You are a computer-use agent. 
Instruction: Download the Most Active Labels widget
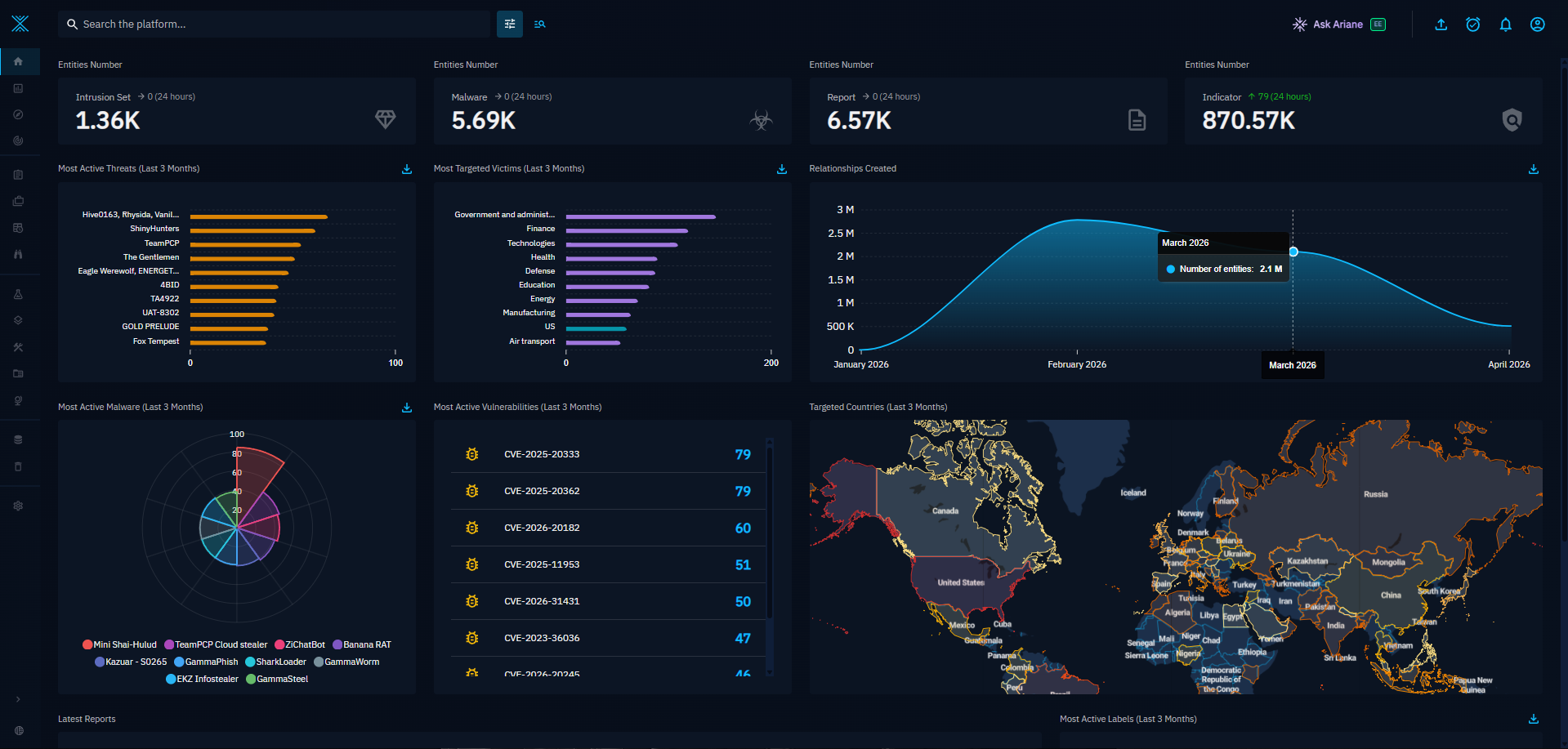(x=1534, y=719)
